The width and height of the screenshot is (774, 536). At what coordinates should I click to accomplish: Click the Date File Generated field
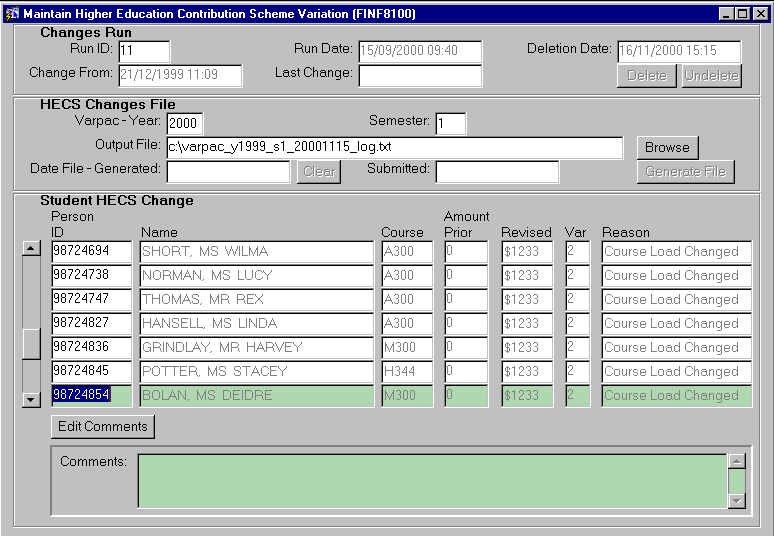coord(228,171)
